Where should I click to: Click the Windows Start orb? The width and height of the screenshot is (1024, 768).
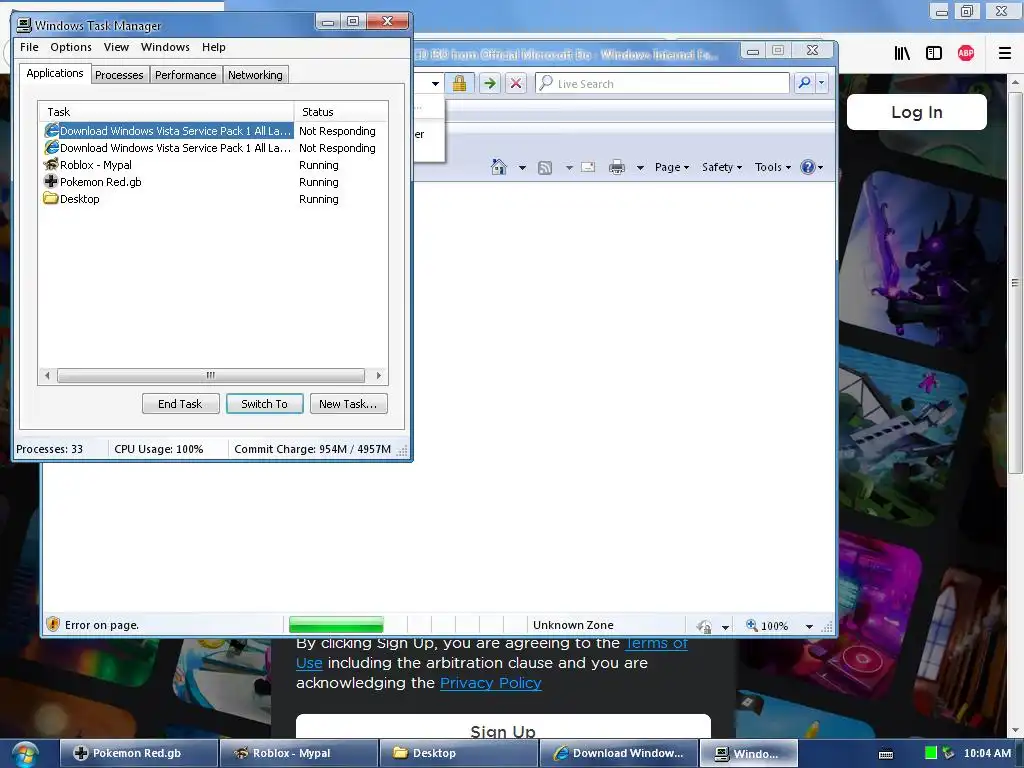[x=24, y=754]
